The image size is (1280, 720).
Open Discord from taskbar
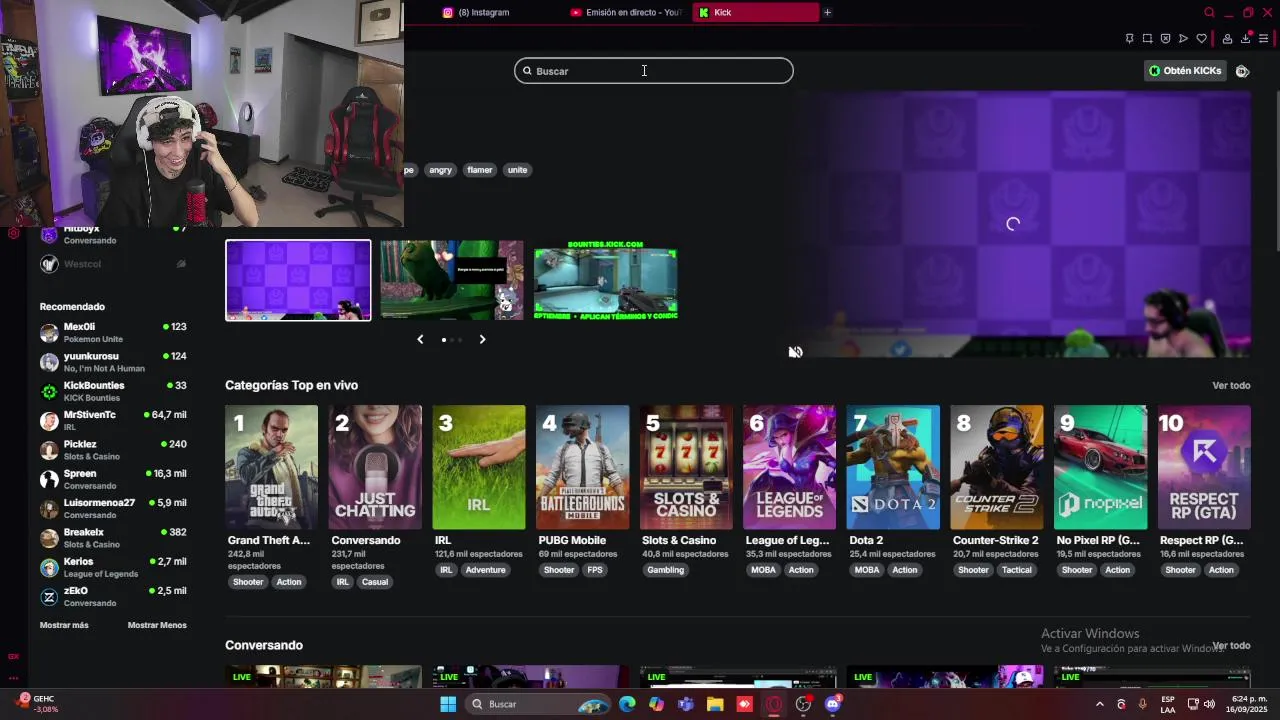(833, 704)
